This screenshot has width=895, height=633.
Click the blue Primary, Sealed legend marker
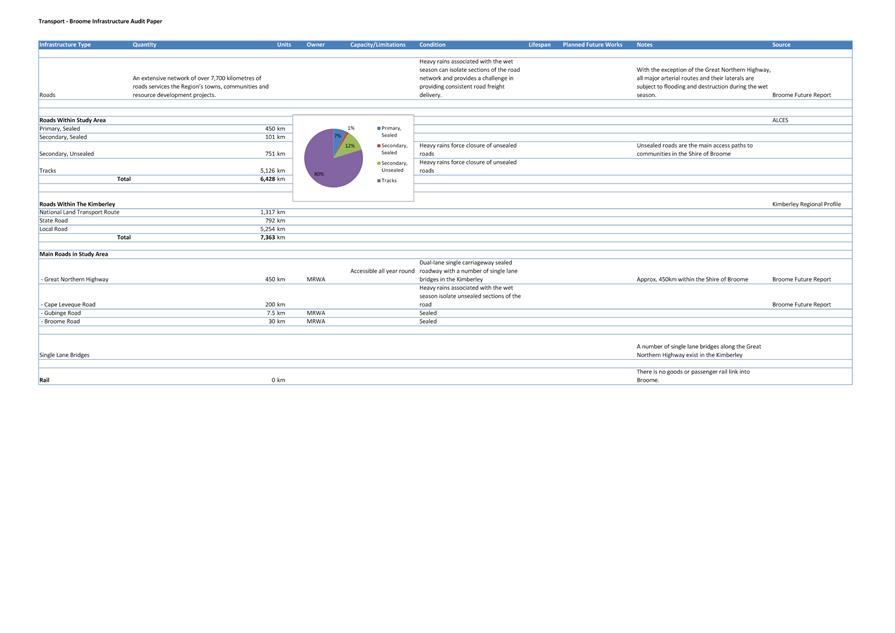[379, 128]
